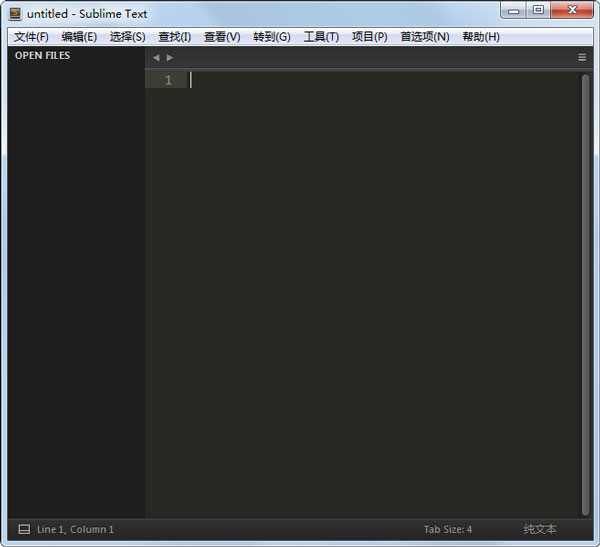
Task: Open the 编辑(E) menu
Action: (79, 37)
